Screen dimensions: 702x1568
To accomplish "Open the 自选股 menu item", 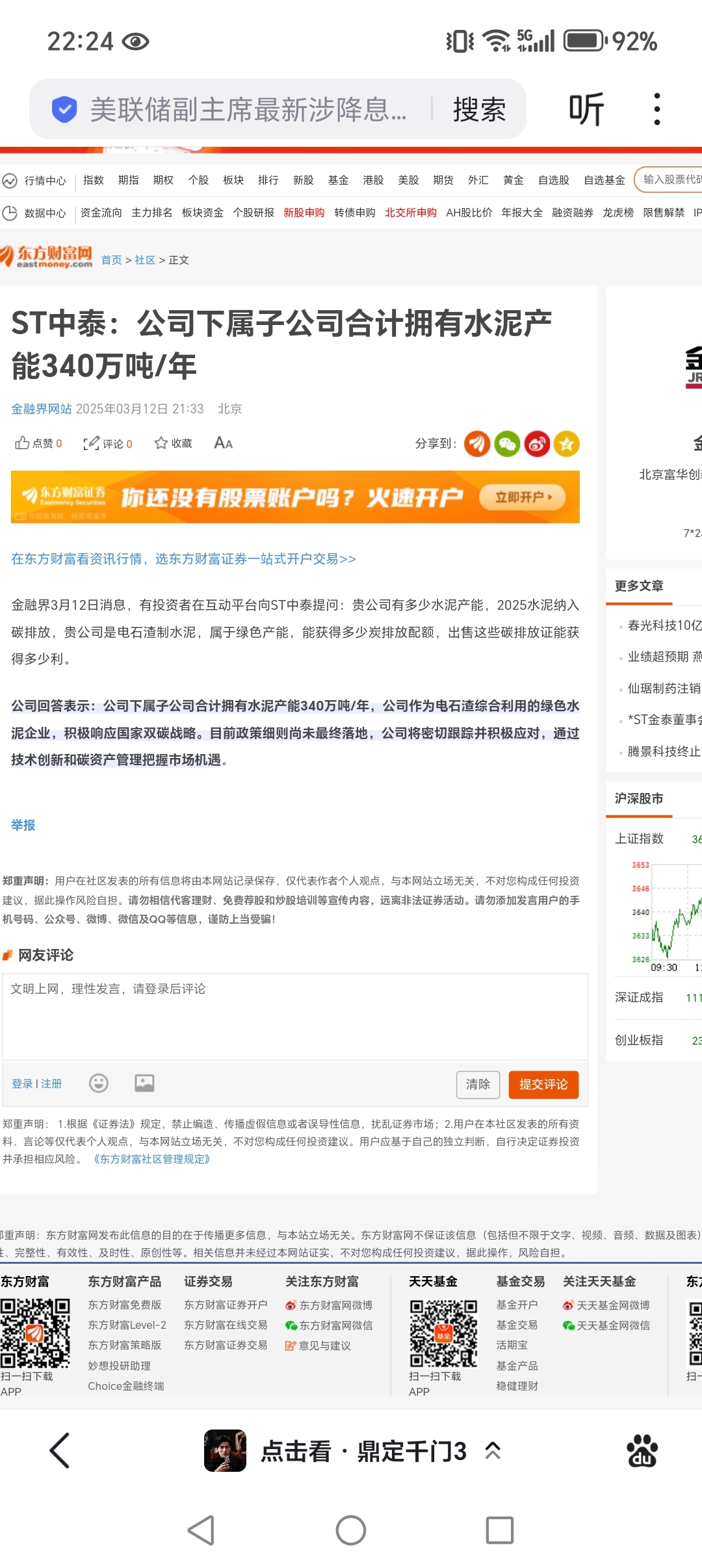I will pyautogui.click(x=554, y=180).
